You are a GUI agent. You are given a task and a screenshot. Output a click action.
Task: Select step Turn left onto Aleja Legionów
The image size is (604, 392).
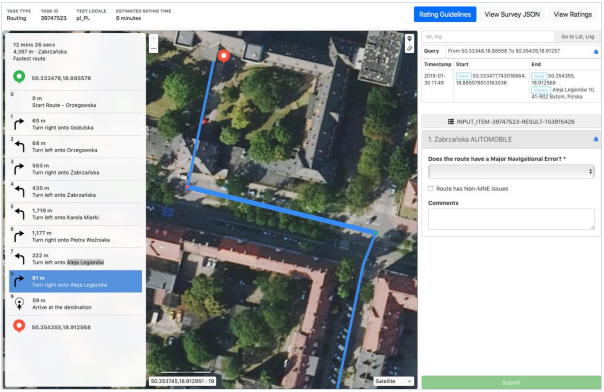click(76, 259)
